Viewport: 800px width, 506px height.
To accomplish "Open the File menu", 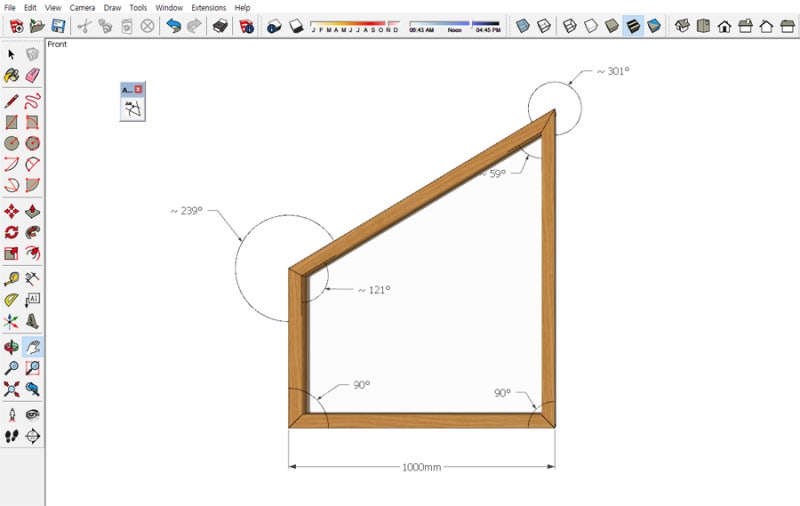I will point(9,8).
